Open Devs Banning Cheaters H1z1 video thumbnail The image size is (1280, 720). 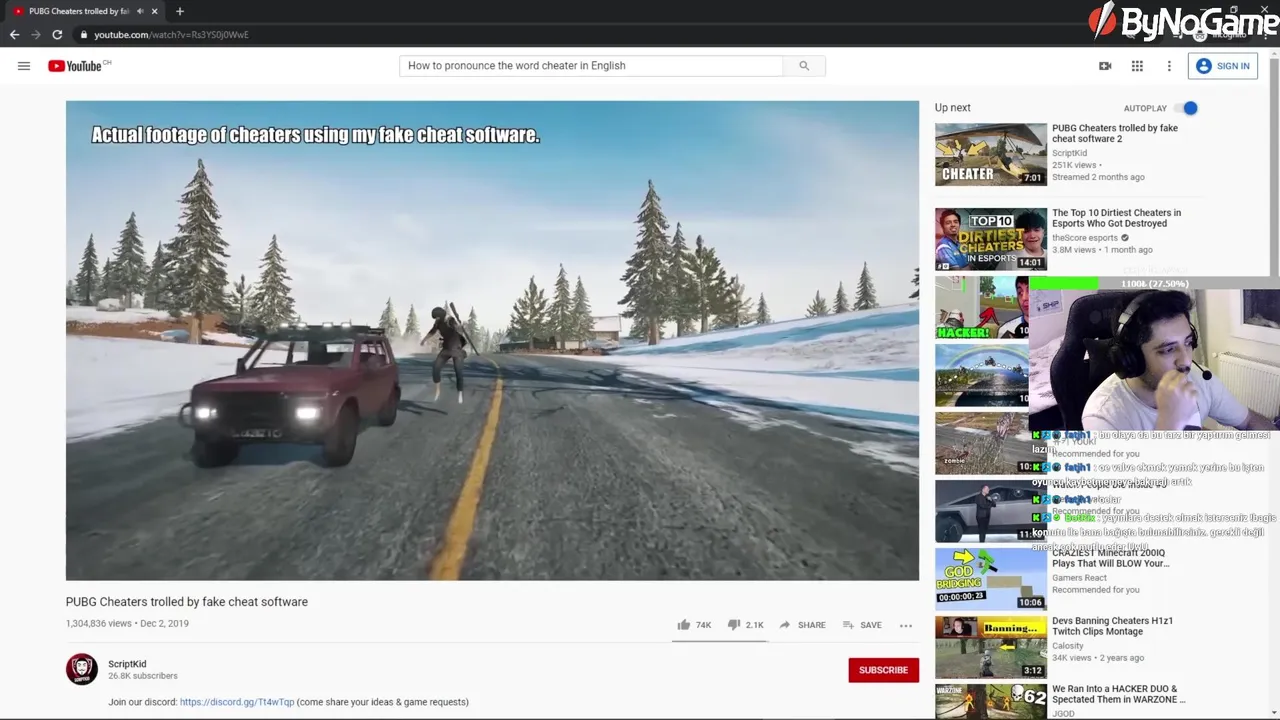[x=991, y=647]
